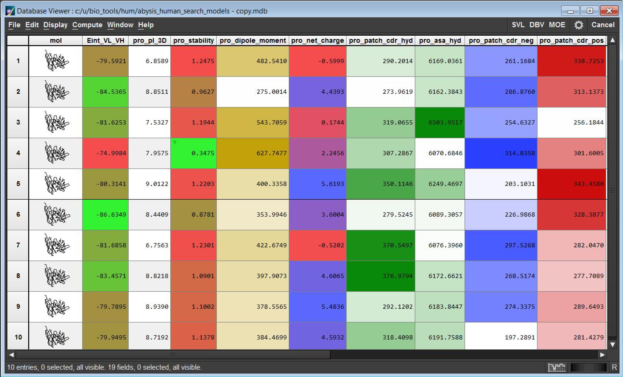Click the vertical scrollbar down arrow
The height and width of the screenshot is (378, 624).
[x=612, y=345]
